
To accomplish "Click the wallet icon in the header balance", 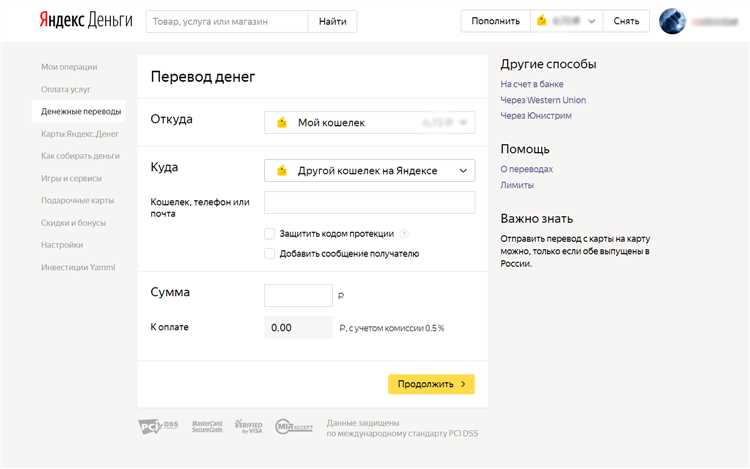I will (542, 21).
